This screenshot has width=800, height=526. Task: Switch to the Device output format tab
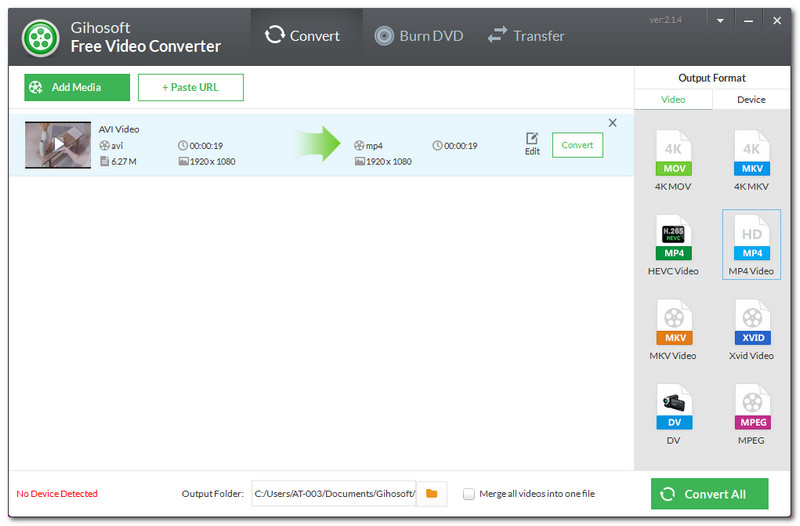pos(751,99)
